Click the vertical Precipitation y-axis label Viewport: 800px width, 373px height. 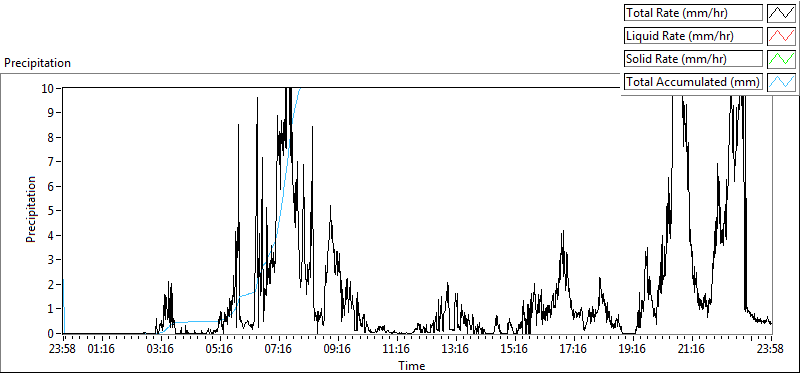point(32,210)
